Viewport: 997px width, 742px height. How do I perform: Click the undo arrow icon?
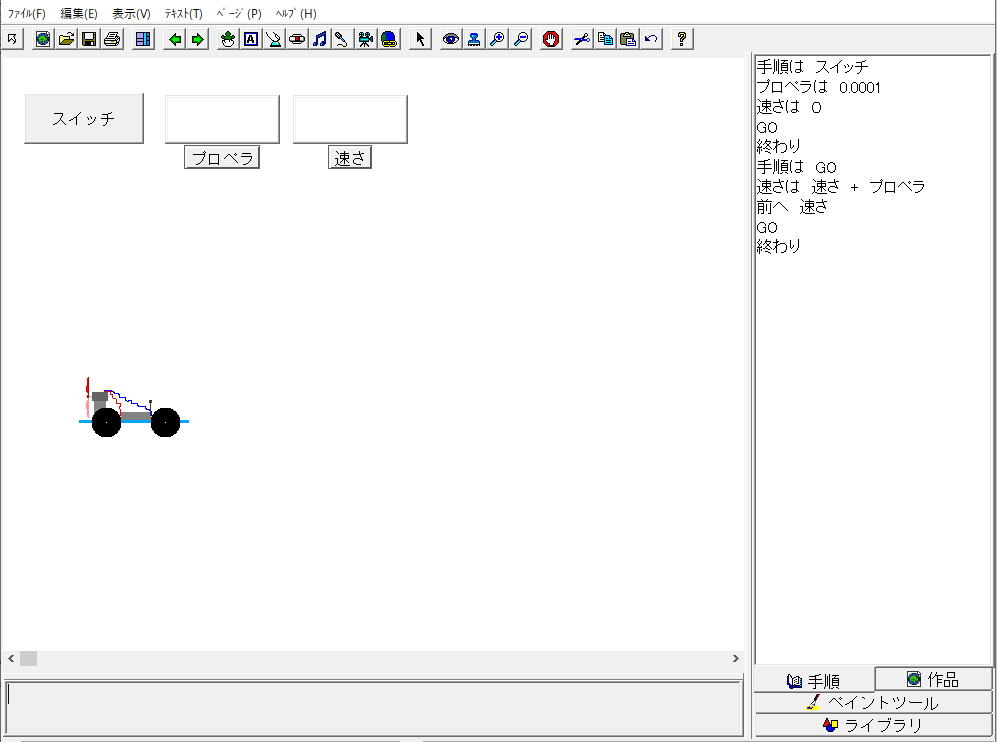click(x=651, y=39)
